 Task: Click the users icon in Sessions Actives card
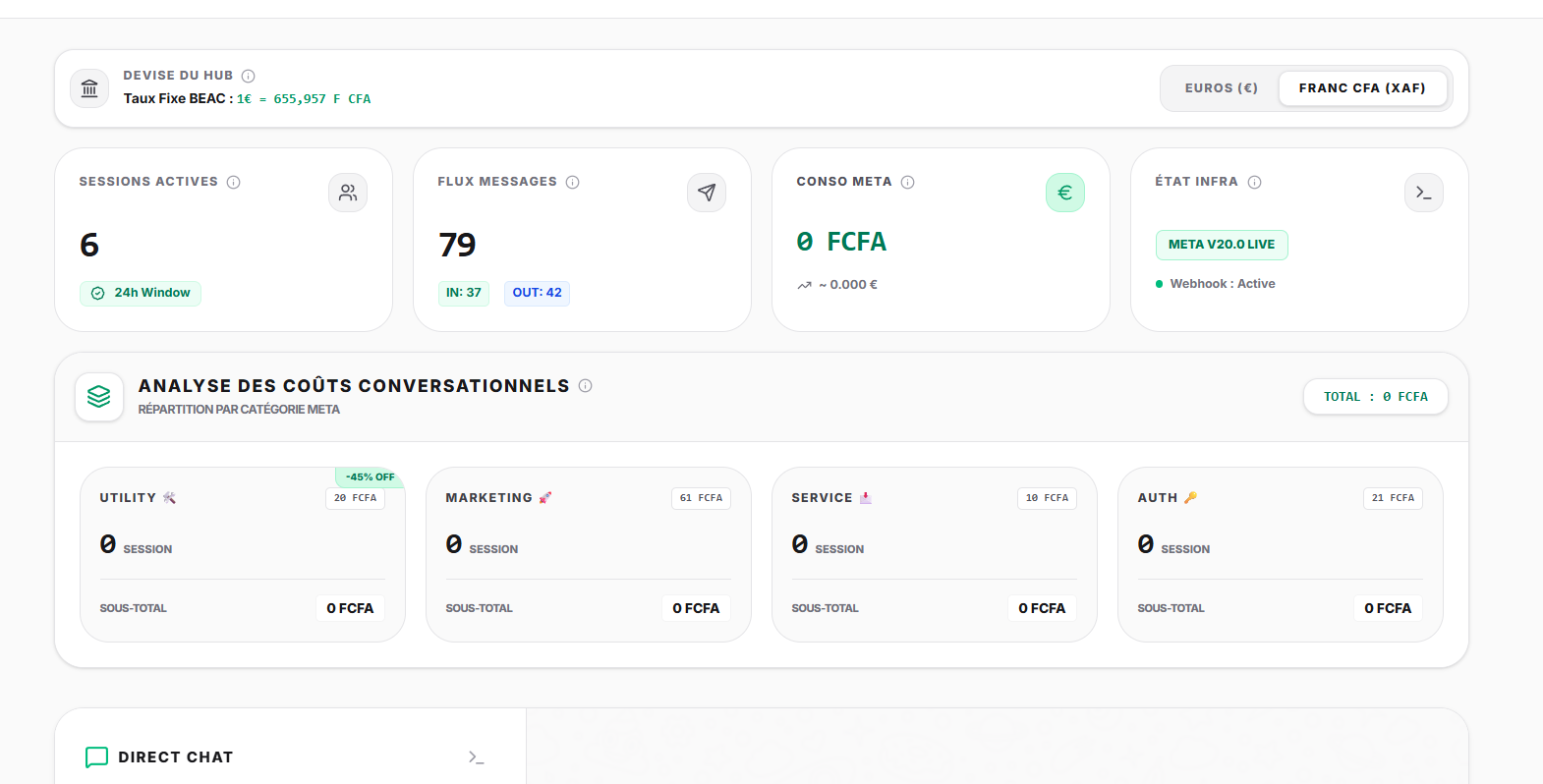point(348,193)
